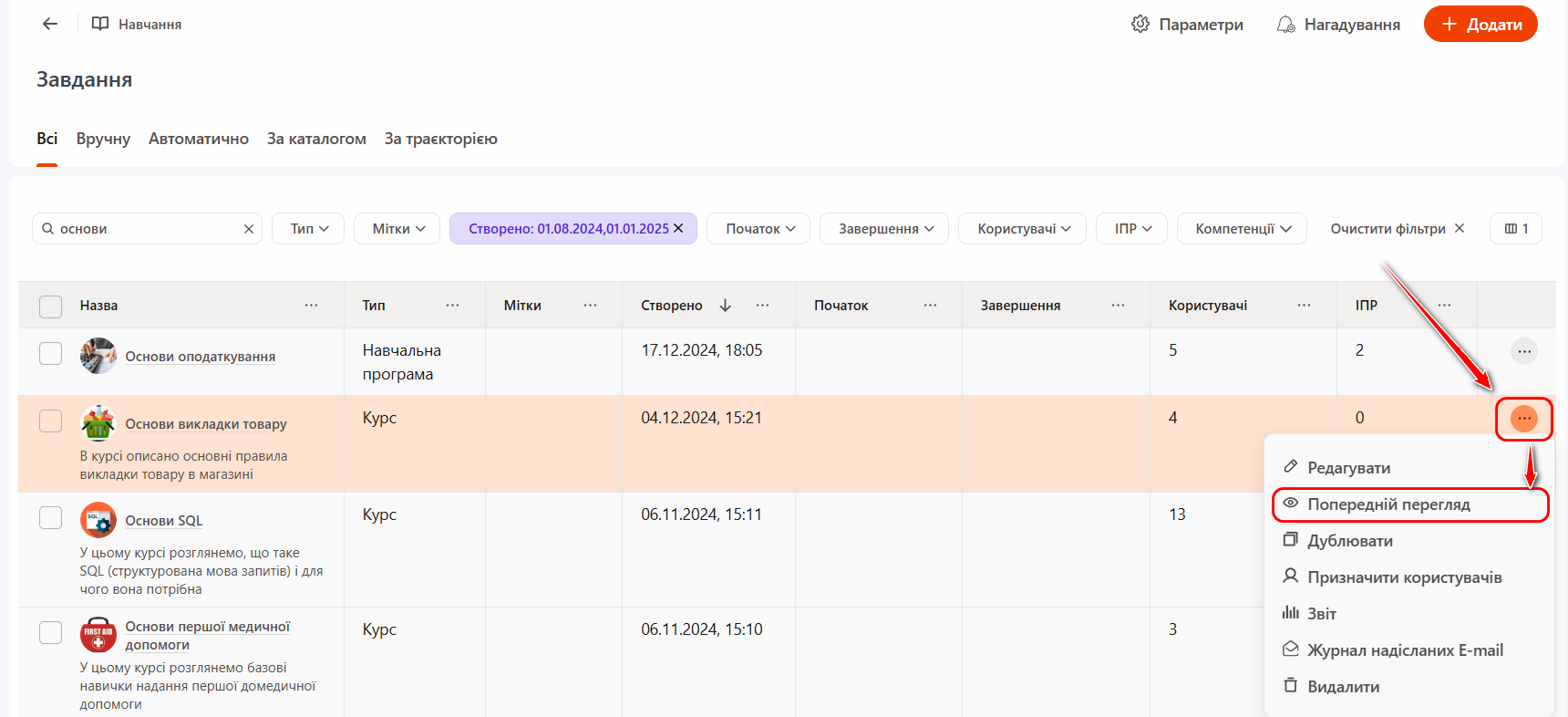Toggle select-all checkbox in table header

[51, 307]
